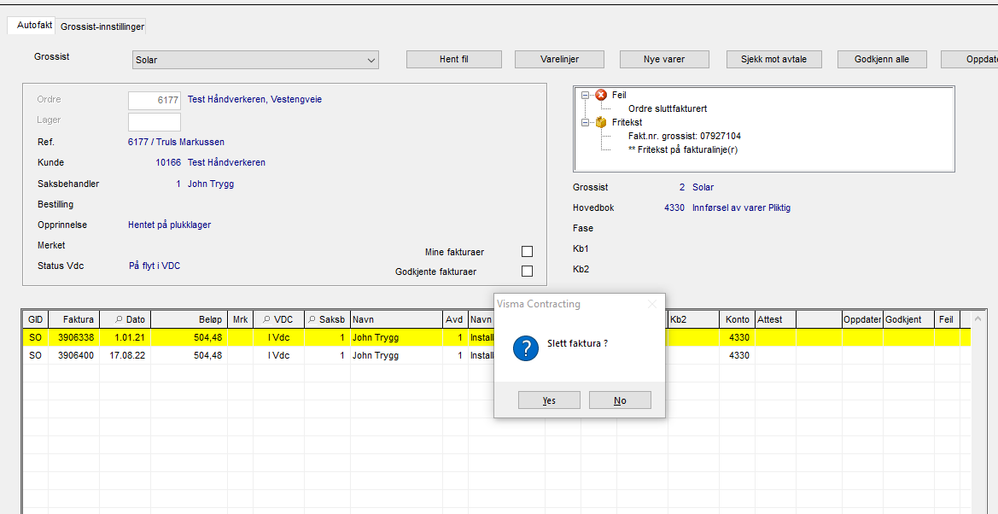Click the blue question mark icon in dialog
Screen dimensions: 998x514
pyautogui.click(x=525, y=349)
